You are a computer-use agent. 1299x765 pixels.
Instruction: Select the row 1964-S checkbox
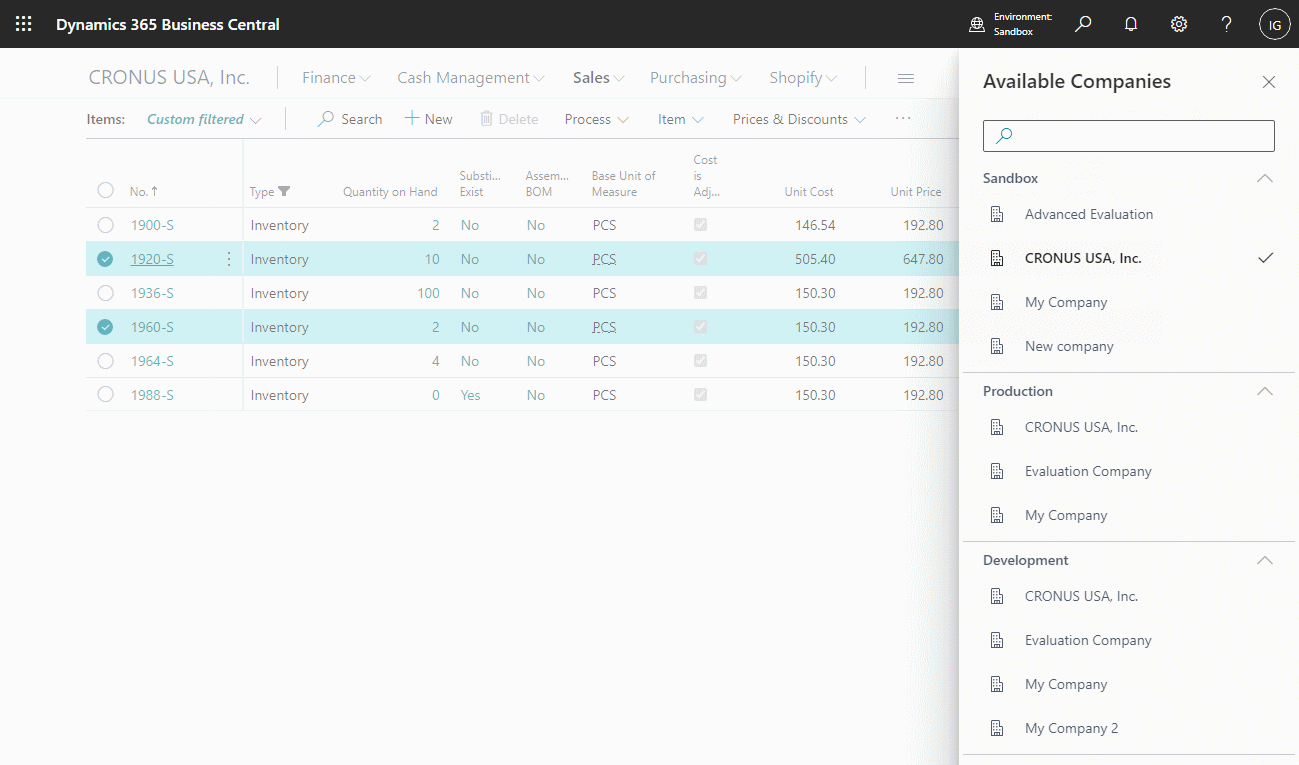[x=105, y=361]
